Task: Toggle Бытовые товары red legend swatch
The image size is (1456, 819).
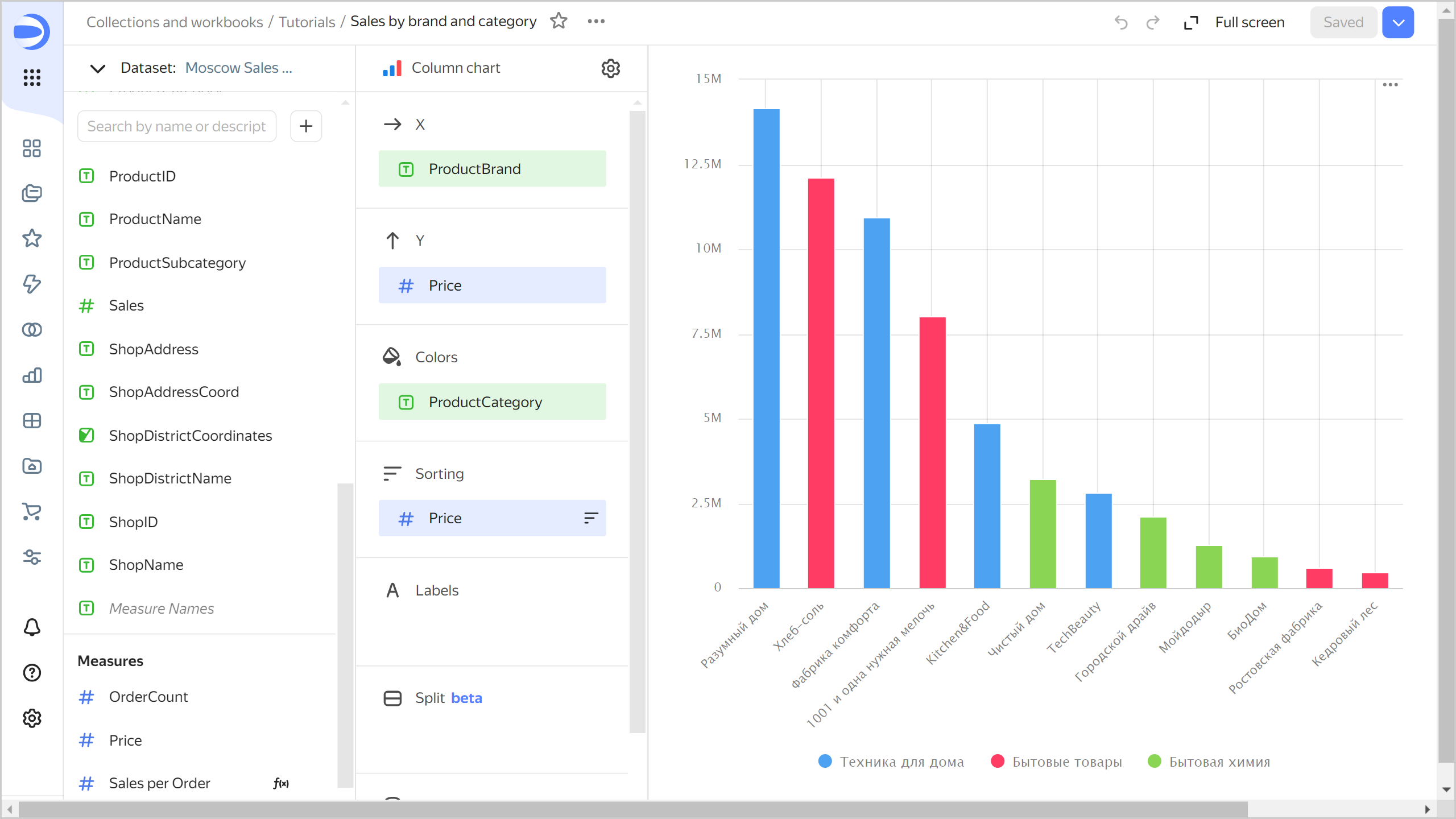Action: click(998, 761)
